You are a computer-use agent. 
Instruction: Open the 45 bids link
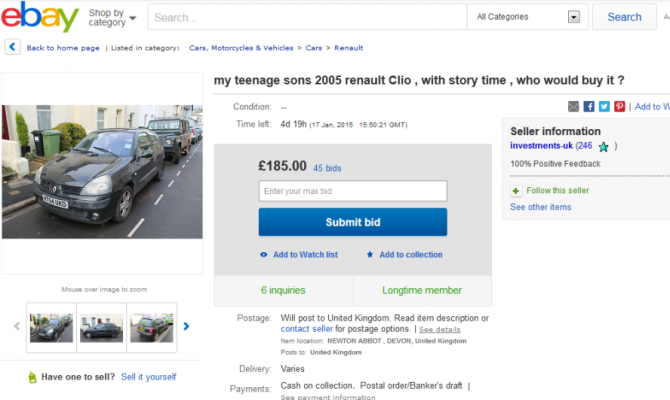(x=327, y=168)
